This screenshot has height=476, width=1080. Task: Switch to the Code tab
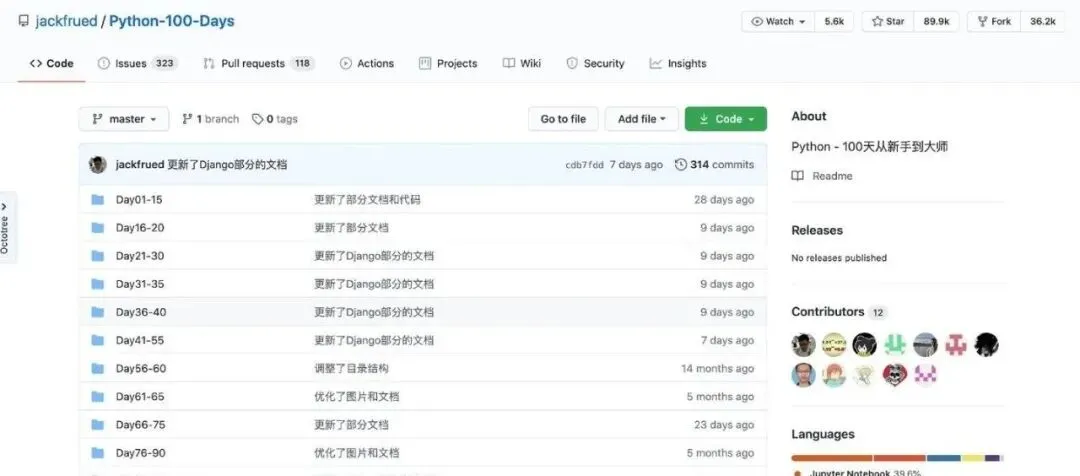[52, 63]
